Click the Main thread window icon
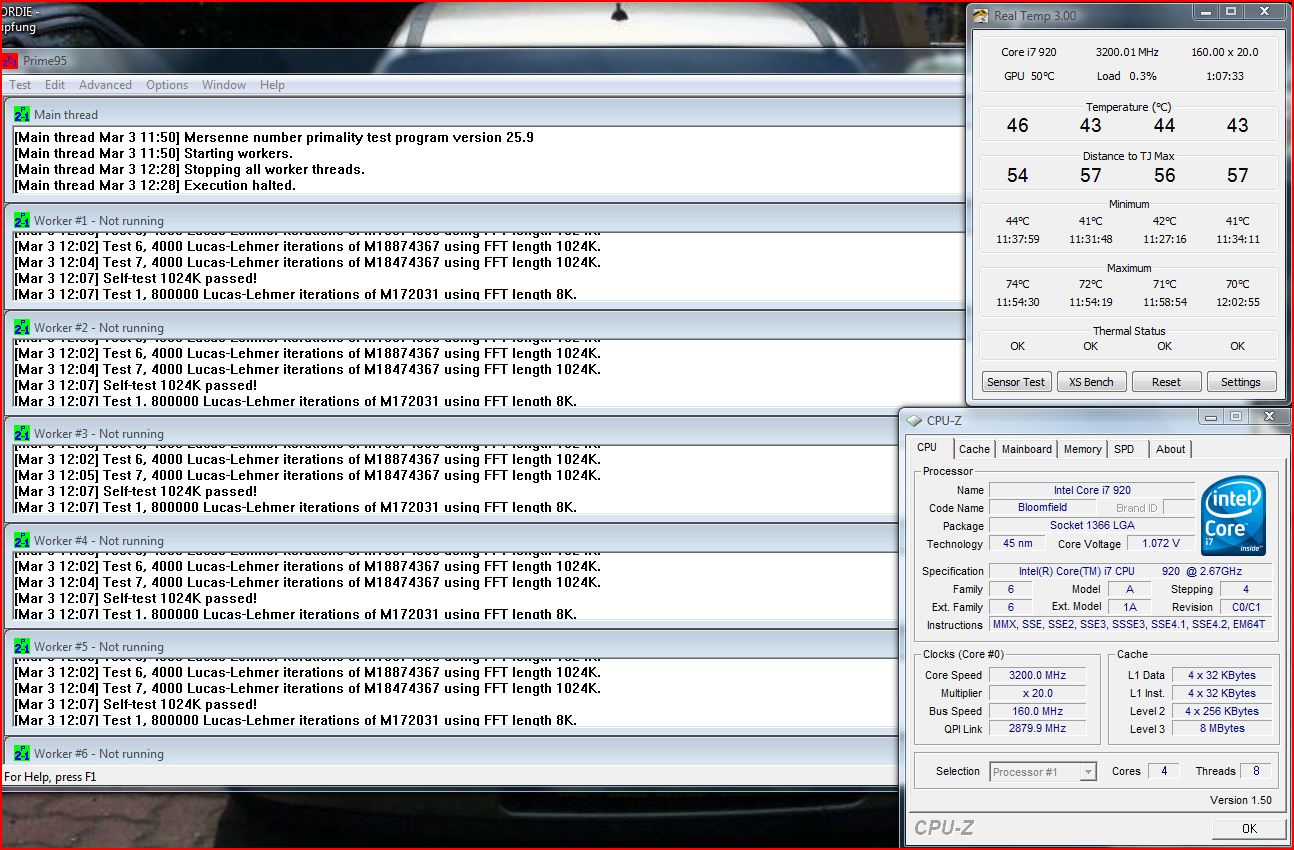 (x=22, y=114)
